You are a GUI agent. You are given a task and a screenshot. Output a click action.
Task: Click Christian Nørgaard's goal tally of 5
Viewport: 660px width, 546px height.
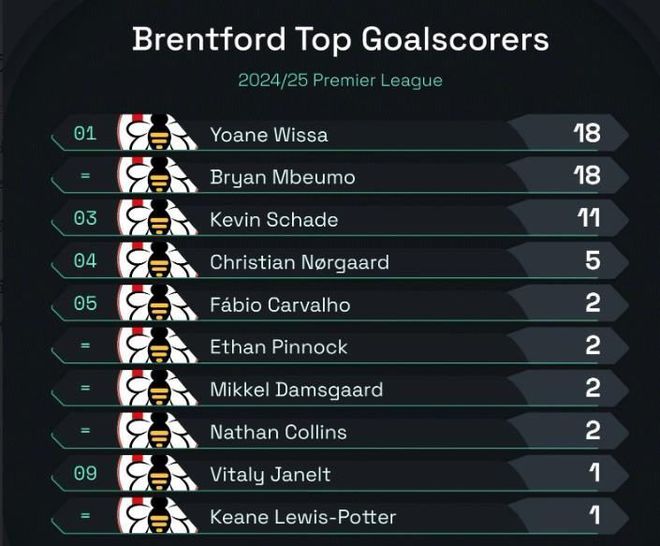[x=592, y=261]
